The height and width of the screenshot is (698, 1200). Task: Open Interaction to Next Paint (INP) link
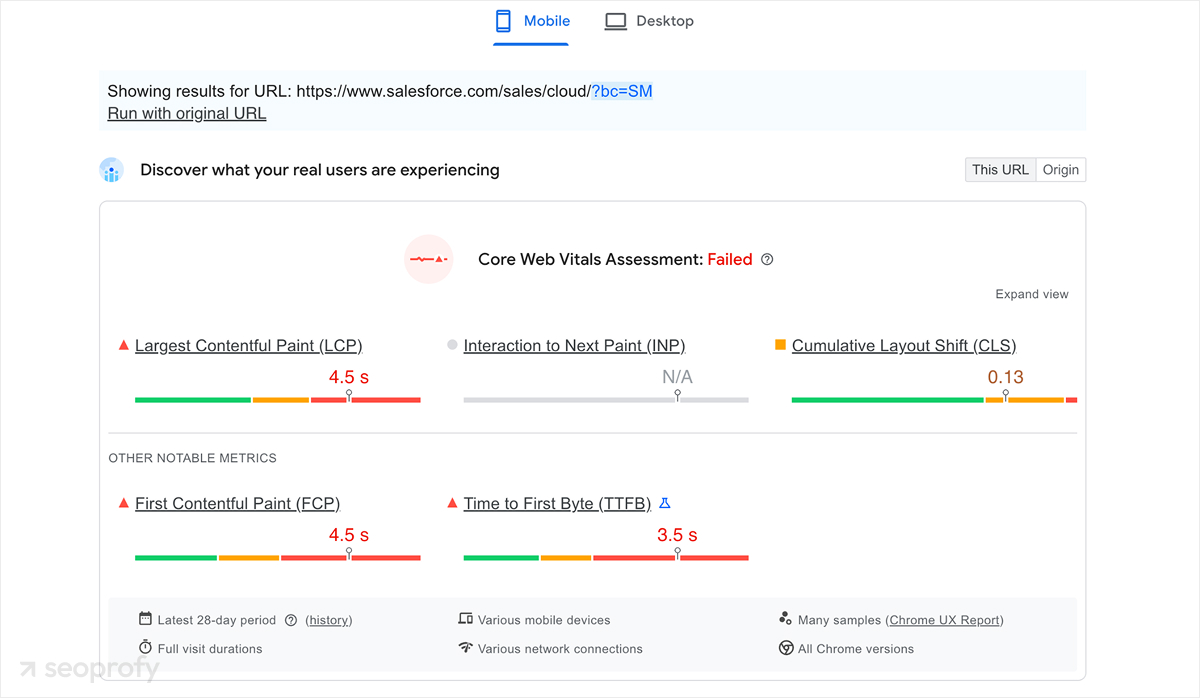(x=574, y=346)
